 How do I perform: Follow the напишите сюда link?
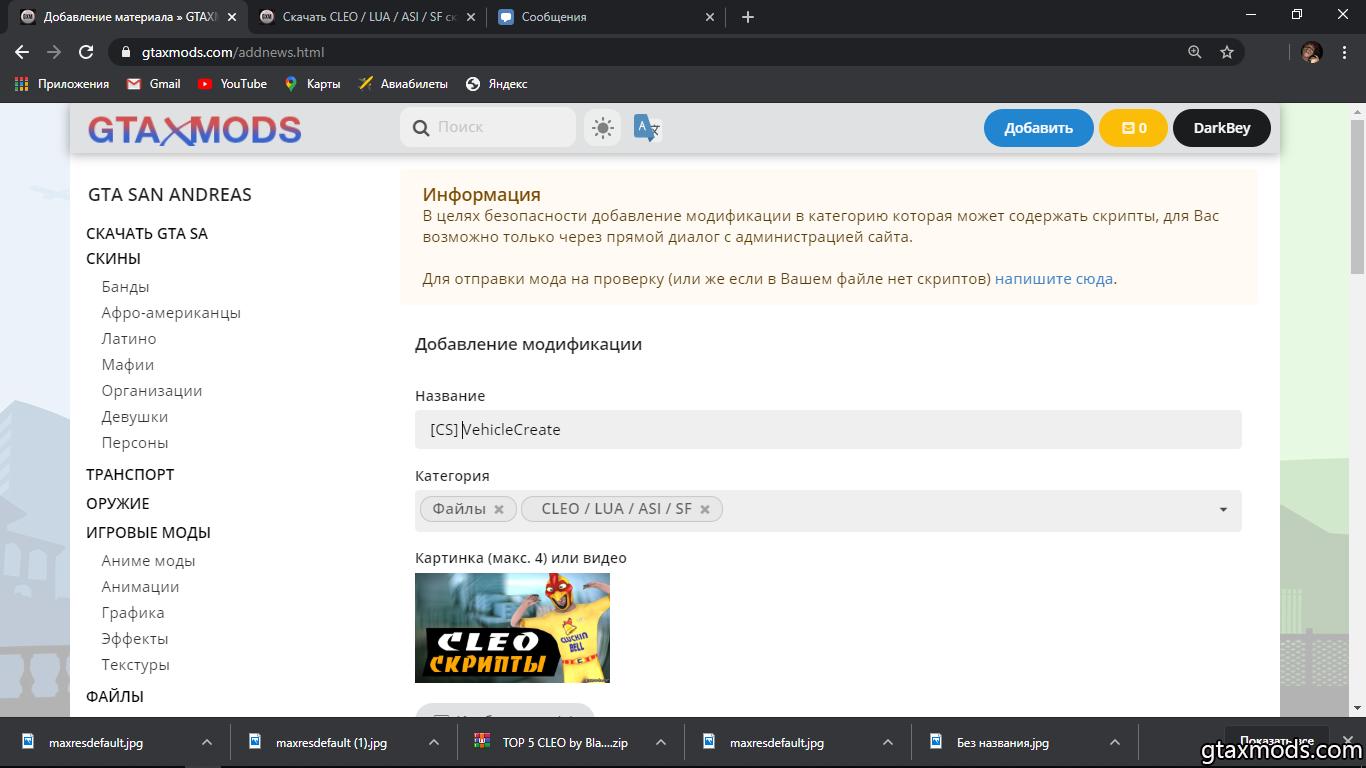(1053, 279)
